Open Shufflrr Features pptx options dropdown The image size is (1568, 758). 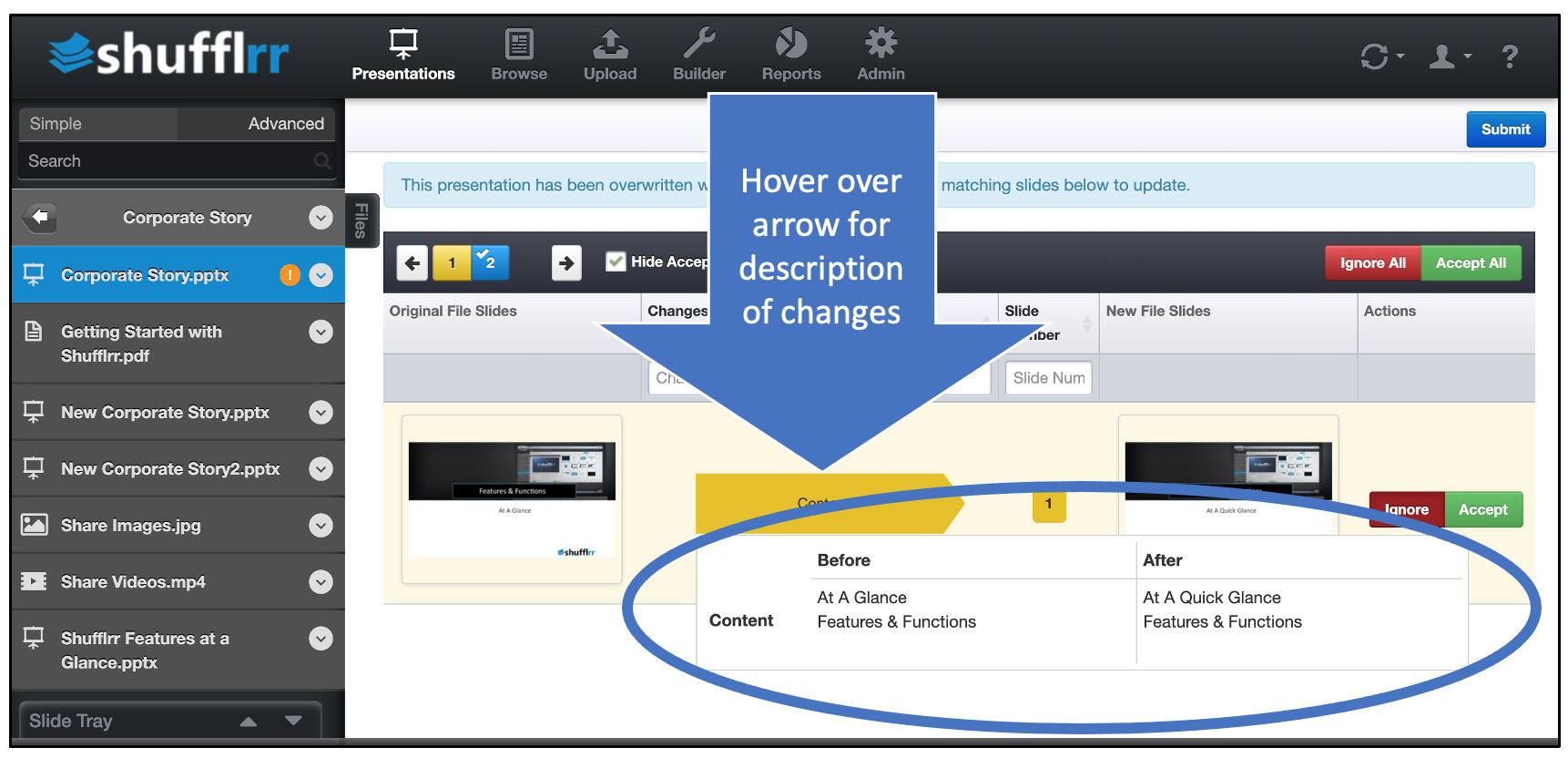[x=321, y=639]
